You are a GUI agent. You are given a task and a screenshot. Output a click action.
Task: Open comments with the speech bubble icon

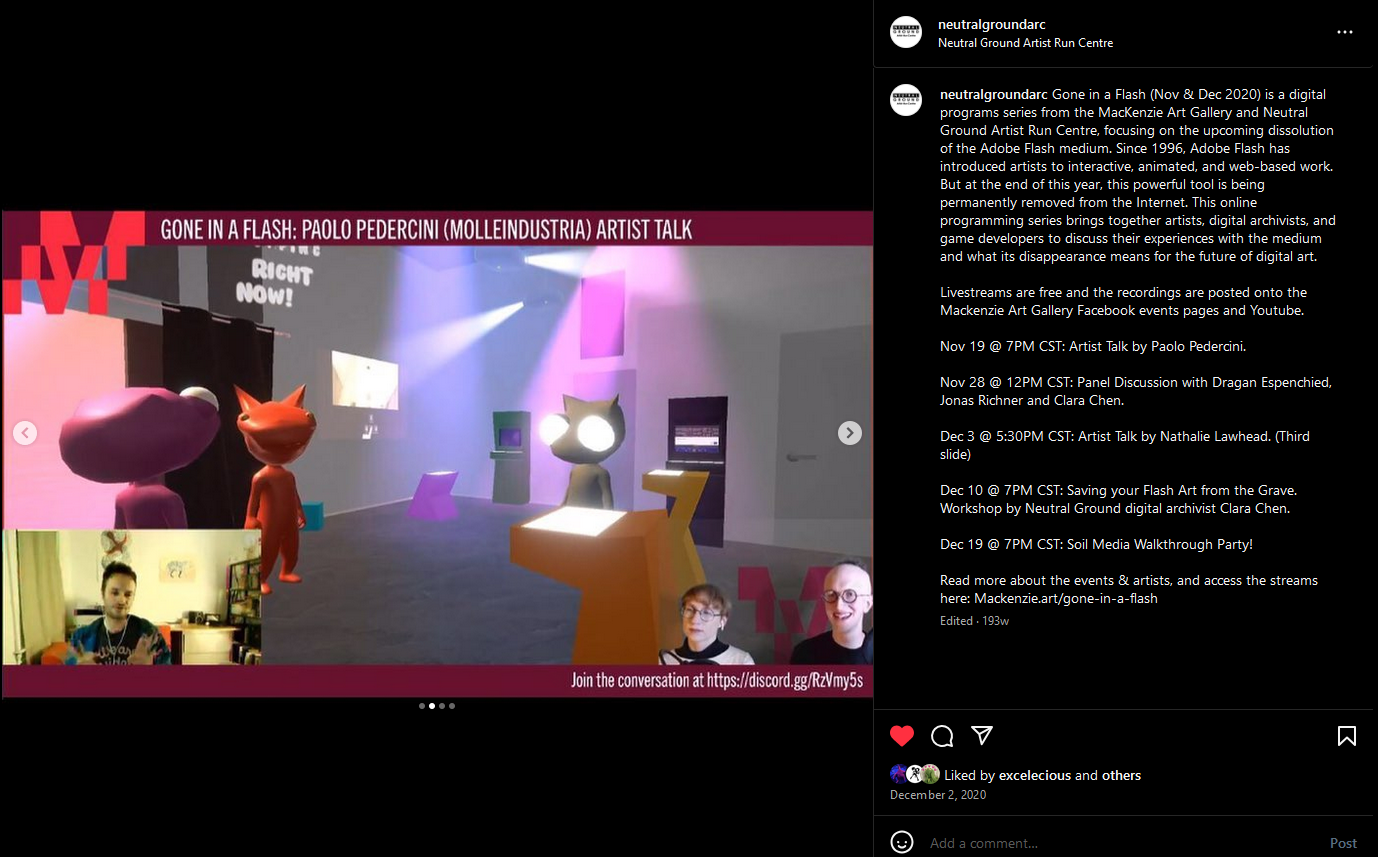pyautogui.click(x=942, y=737)
